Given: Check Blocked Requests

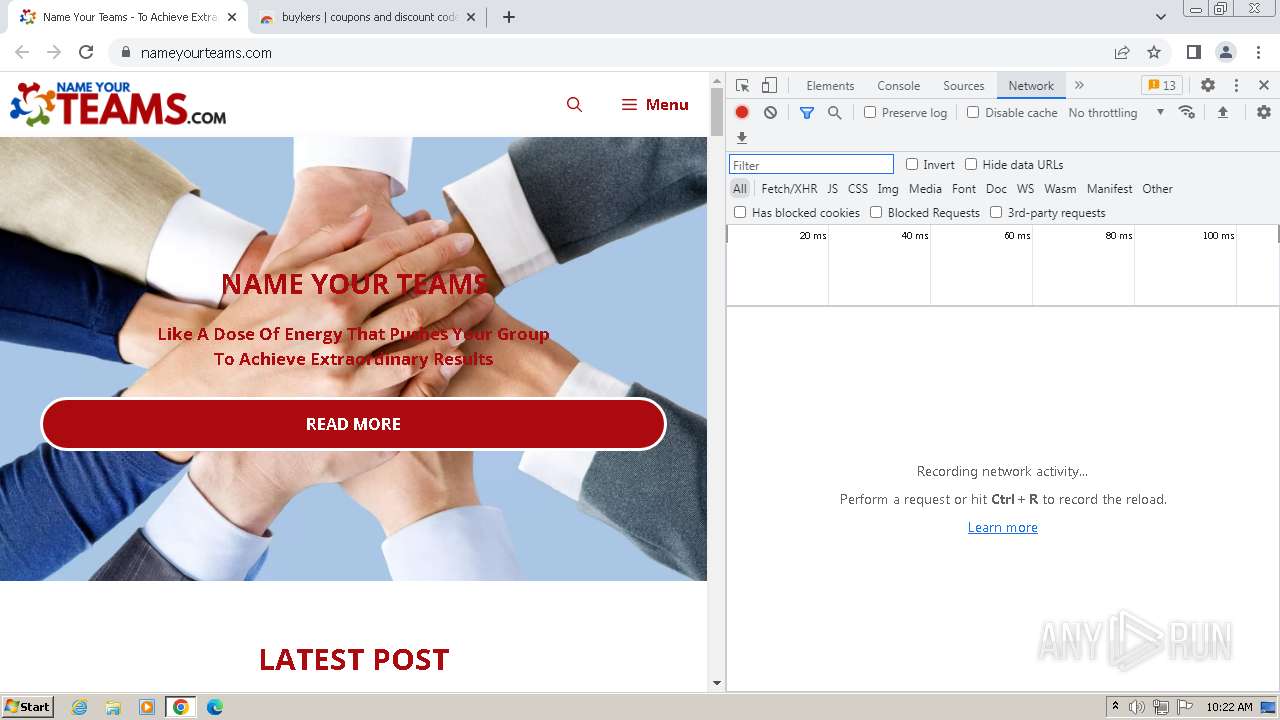Looking at the screenshot, I should pyautogui.click(x=876, y=212).
